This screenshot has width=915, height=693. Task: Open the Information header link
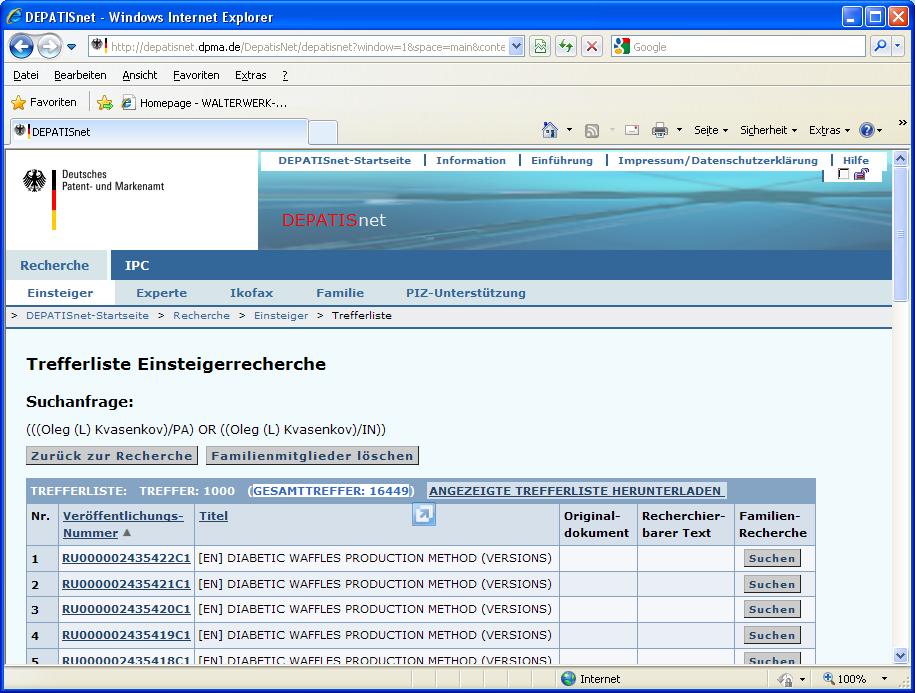pos(471,160)
